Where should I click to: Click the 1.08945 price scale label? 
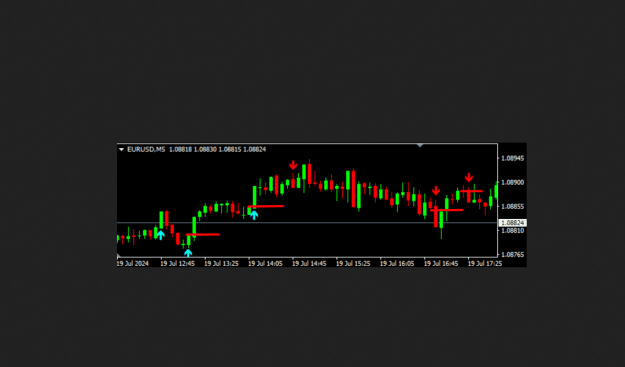coord(513,158)
